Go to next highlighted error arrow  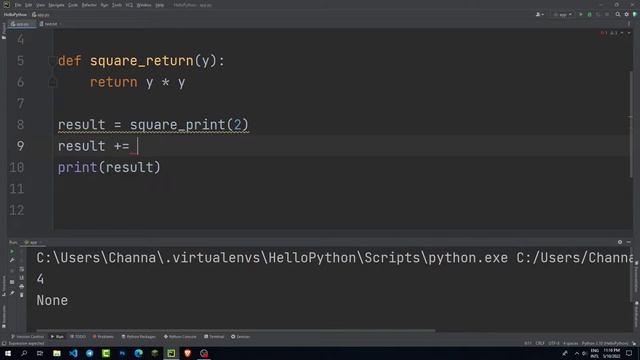tap(629, 33)
